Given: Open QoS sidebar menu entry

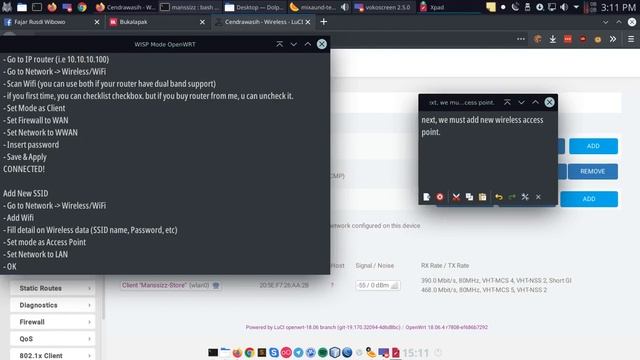Looking at the screenshot, I should (x=53, y=339).
